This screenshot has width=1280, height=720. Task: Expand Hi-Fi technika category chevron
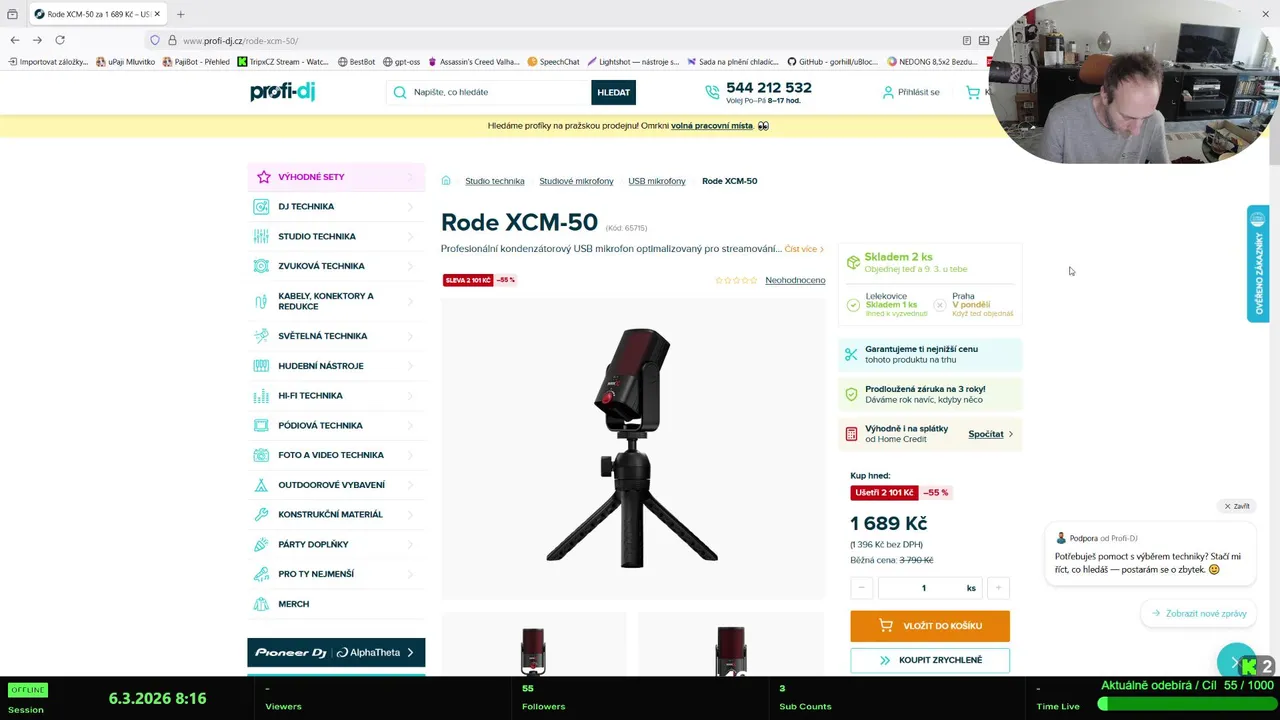(410, 396)
